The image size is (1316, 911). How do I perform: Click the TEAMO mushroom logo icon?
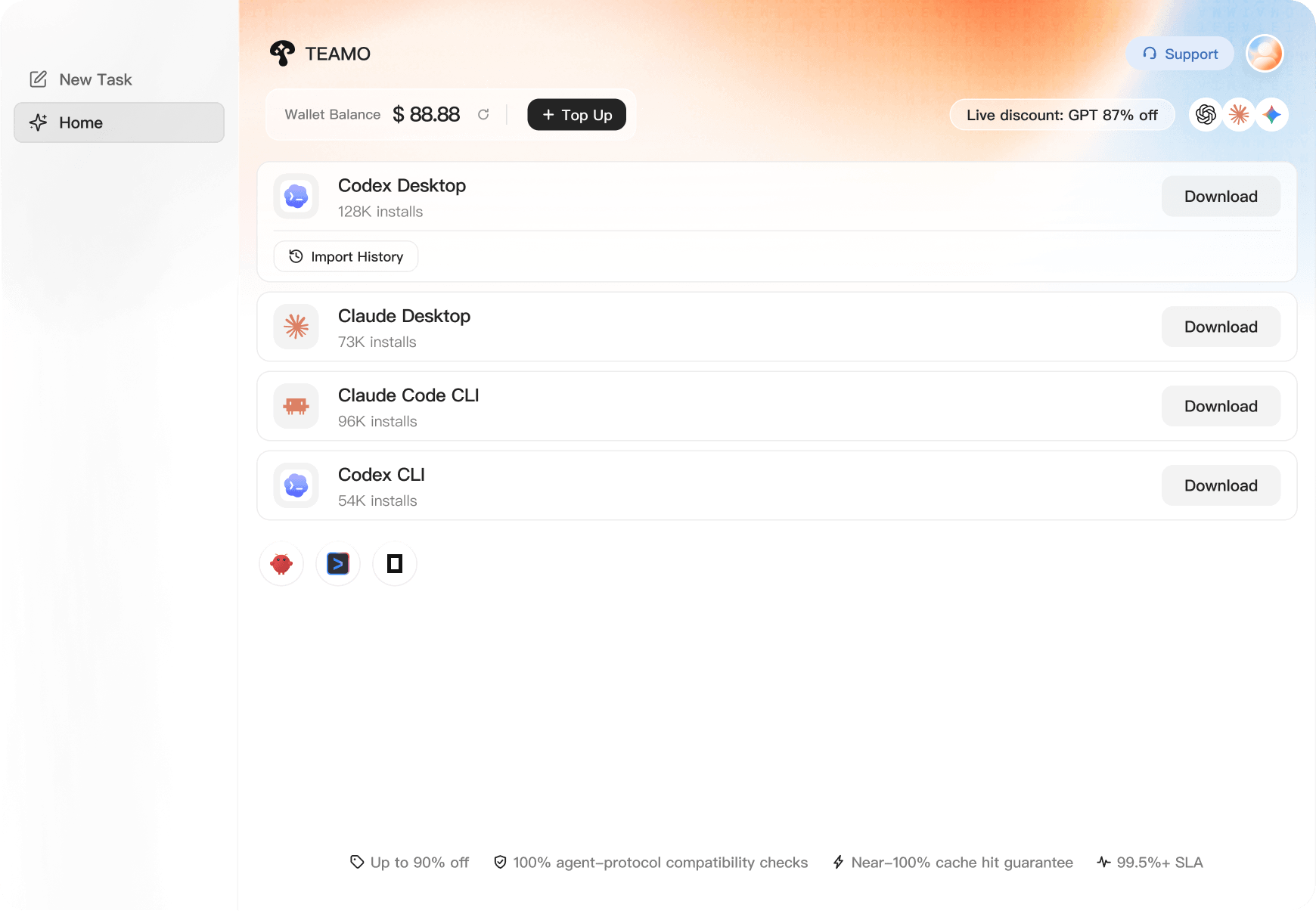pyautogui.click(x=282, y=53)
